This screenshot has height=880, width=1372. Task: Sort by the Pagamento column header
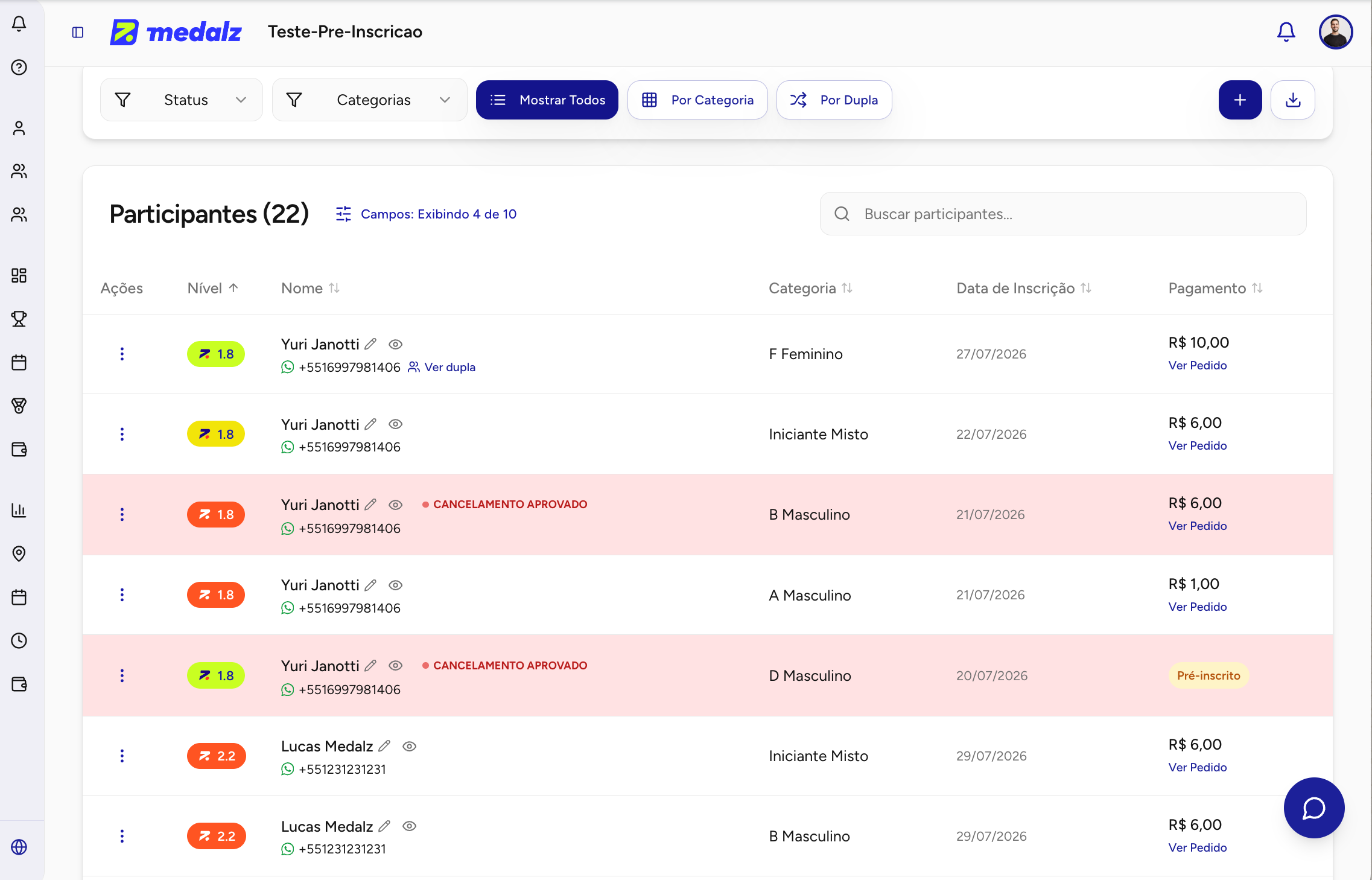click(1216, 289)
